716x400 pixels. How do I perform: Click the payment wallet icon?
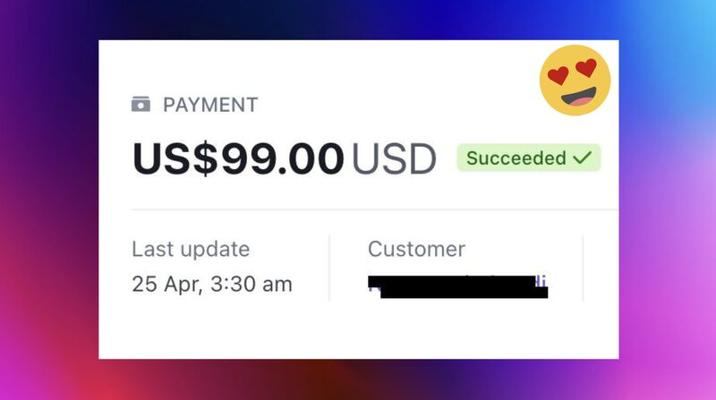click(141, 104)
